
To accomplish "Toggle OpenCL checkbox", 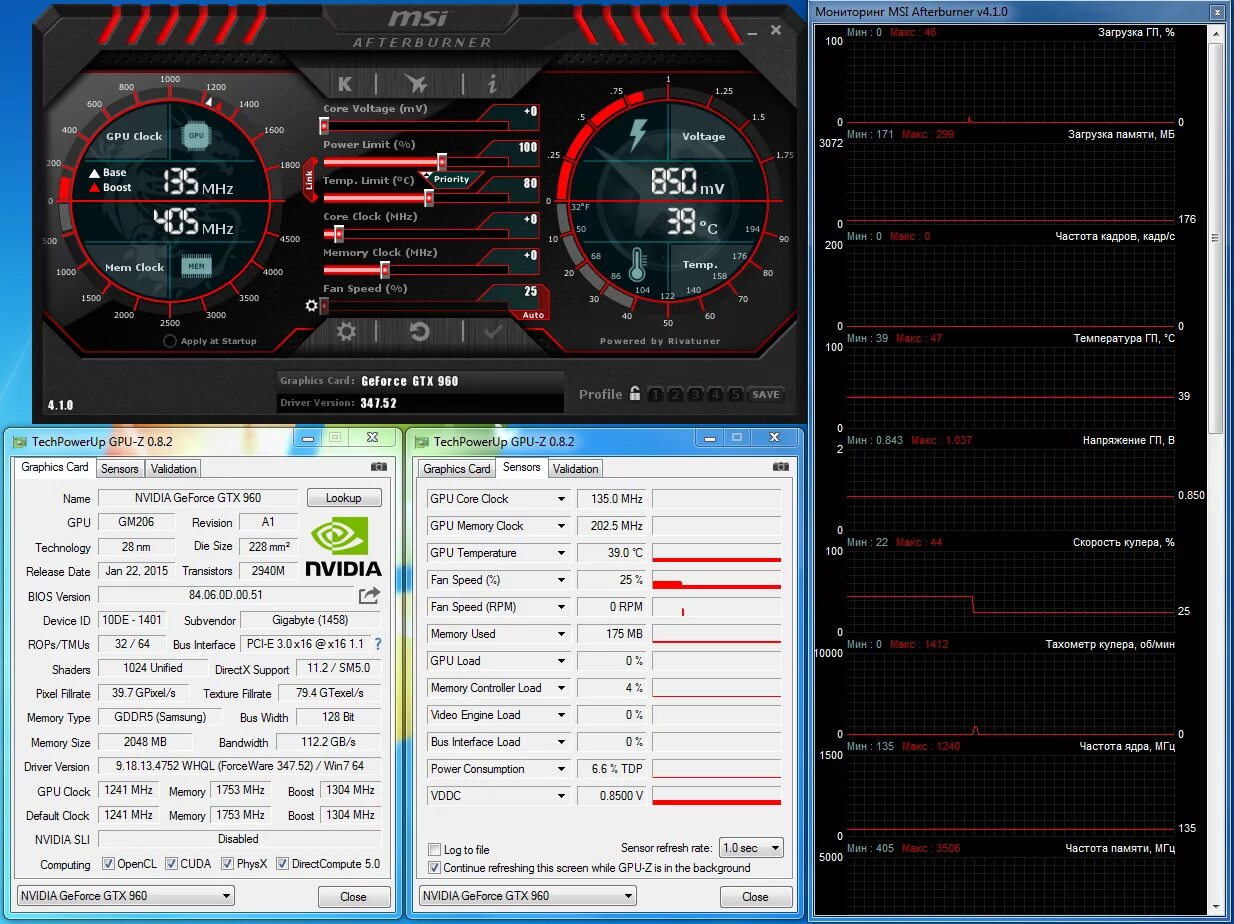I will click(110, 864).
